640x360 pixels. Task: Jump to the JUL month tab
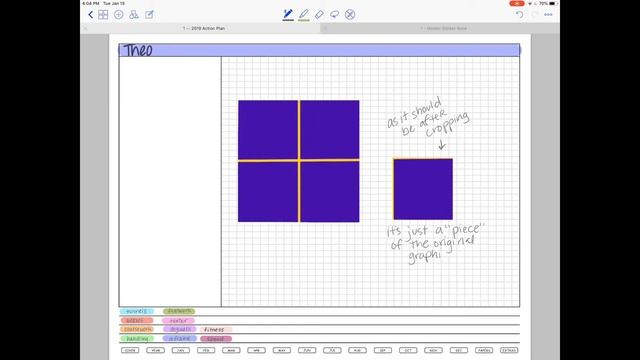(x=332, y=350)
